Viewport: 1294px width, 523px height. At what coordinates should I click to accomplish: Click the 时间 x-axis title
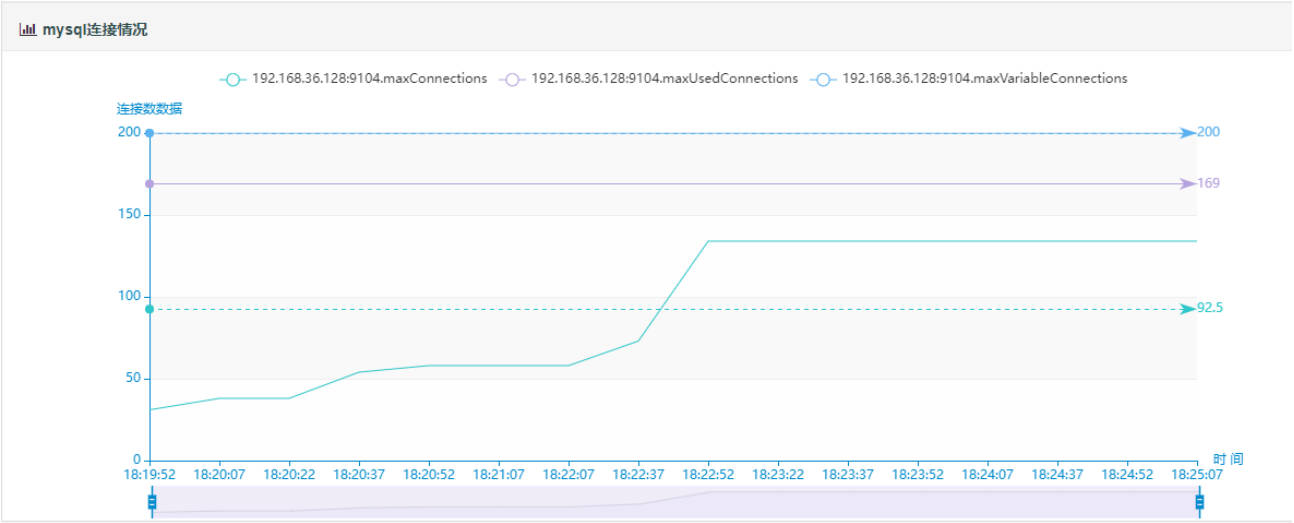pyautogui.click(x=1228, y=459)
